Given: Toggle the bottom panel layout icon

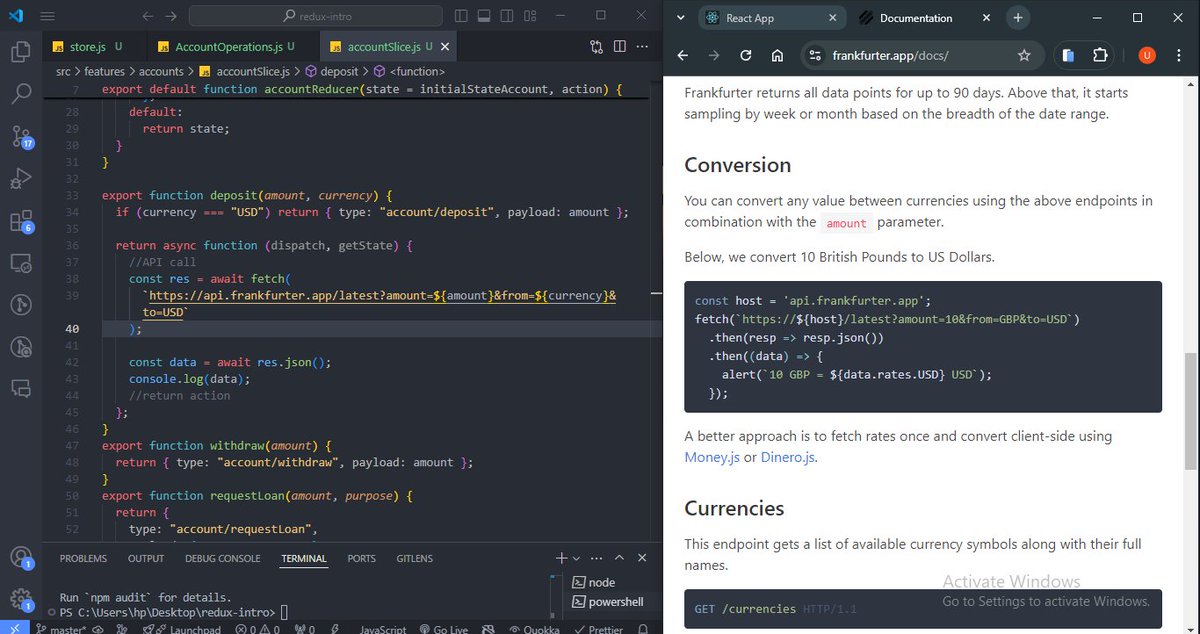Looking at the screenshot, I should 484,17.
